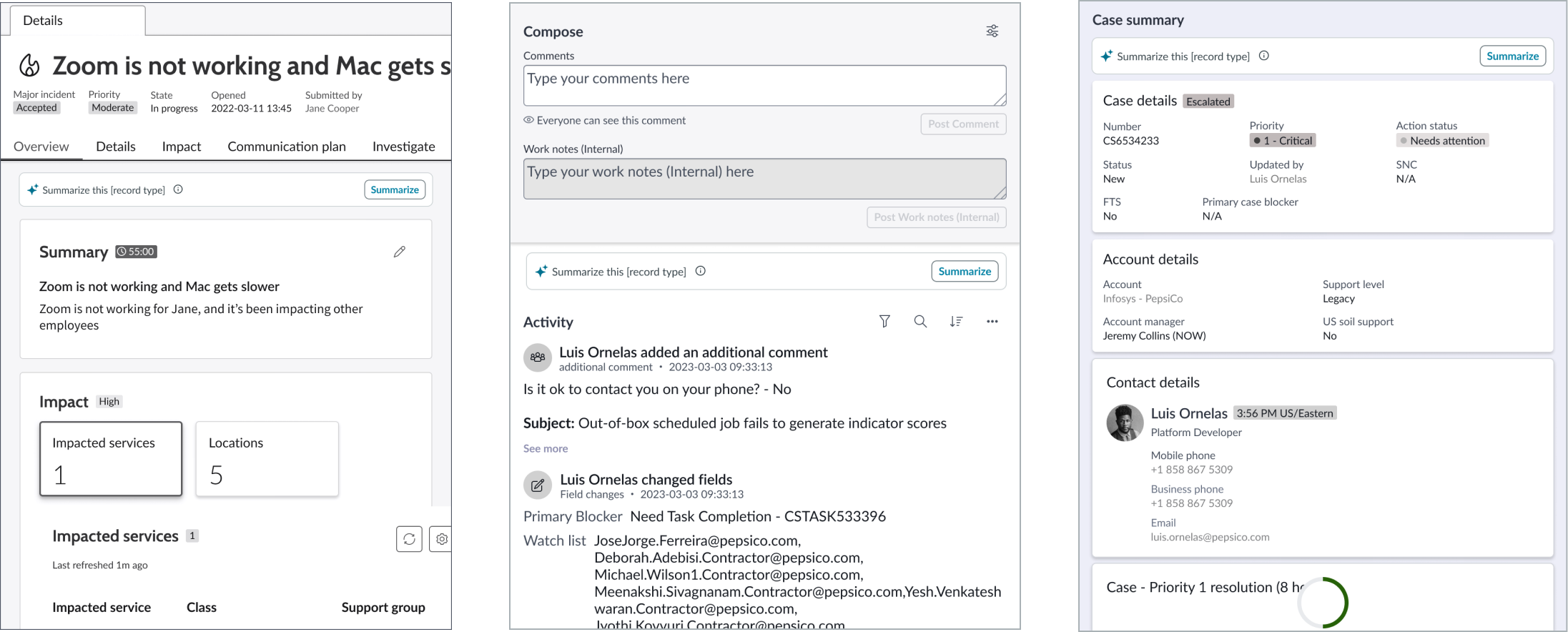Image resolution: width=1568 pixels, height=632 pixels.
Task: Open the Investigate tab
Action: point(403,147)
